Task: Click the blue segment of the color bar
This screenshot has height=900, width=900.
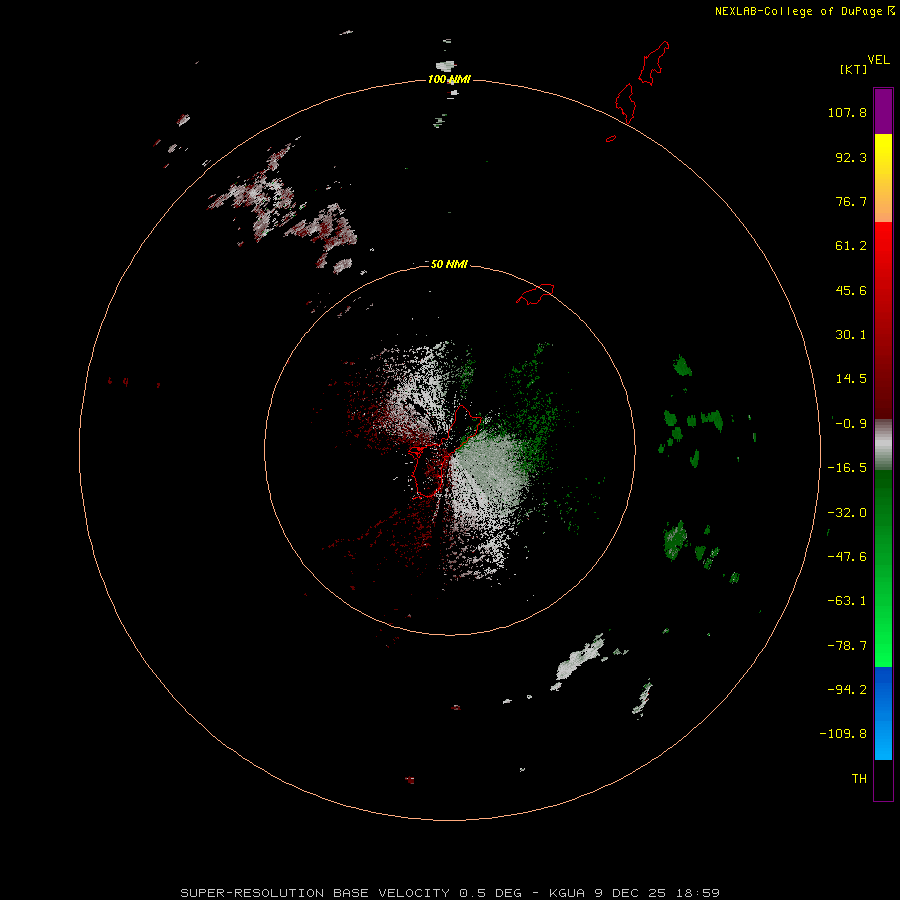Action: 883,713
